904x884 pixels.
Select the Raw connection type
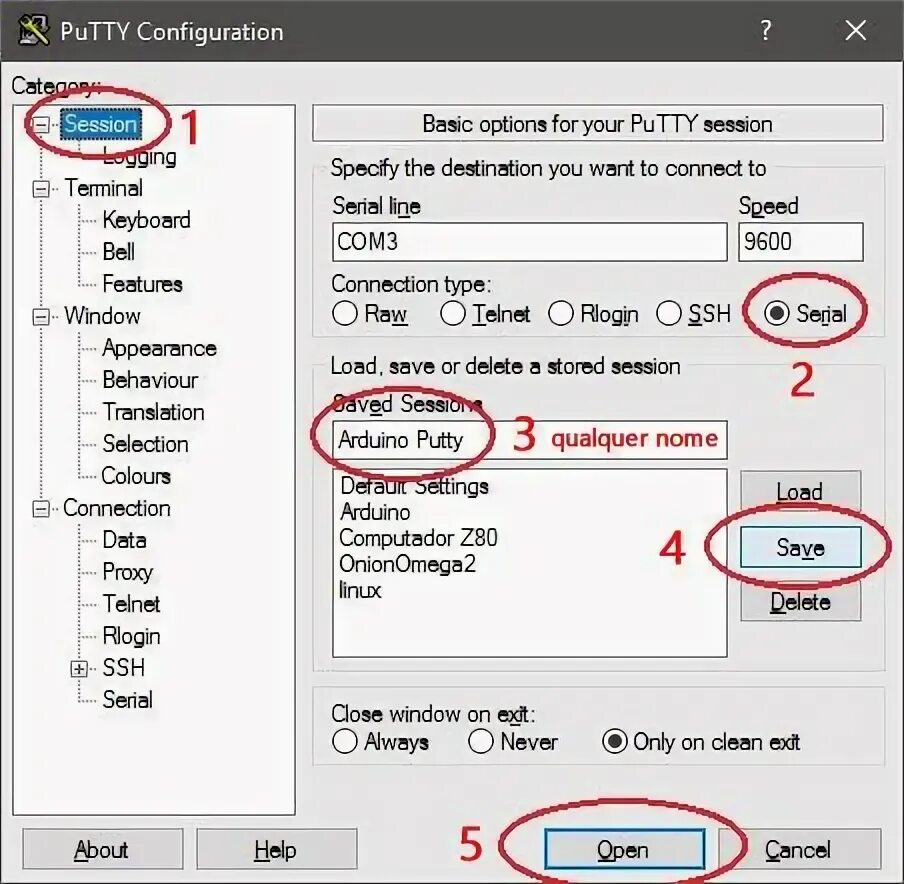click(370, 314)
